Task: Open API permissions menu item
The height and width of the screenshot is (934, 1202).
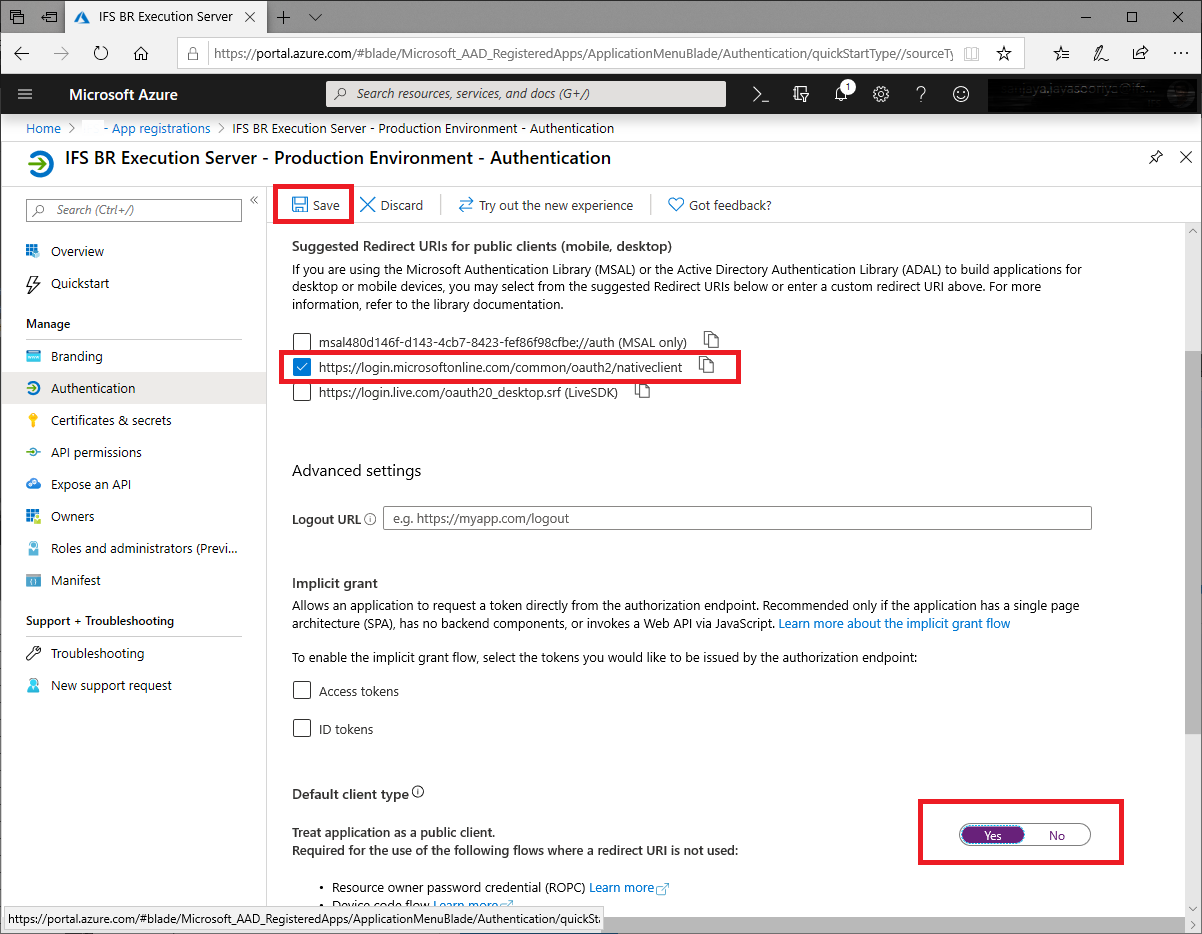Action: 96,452
